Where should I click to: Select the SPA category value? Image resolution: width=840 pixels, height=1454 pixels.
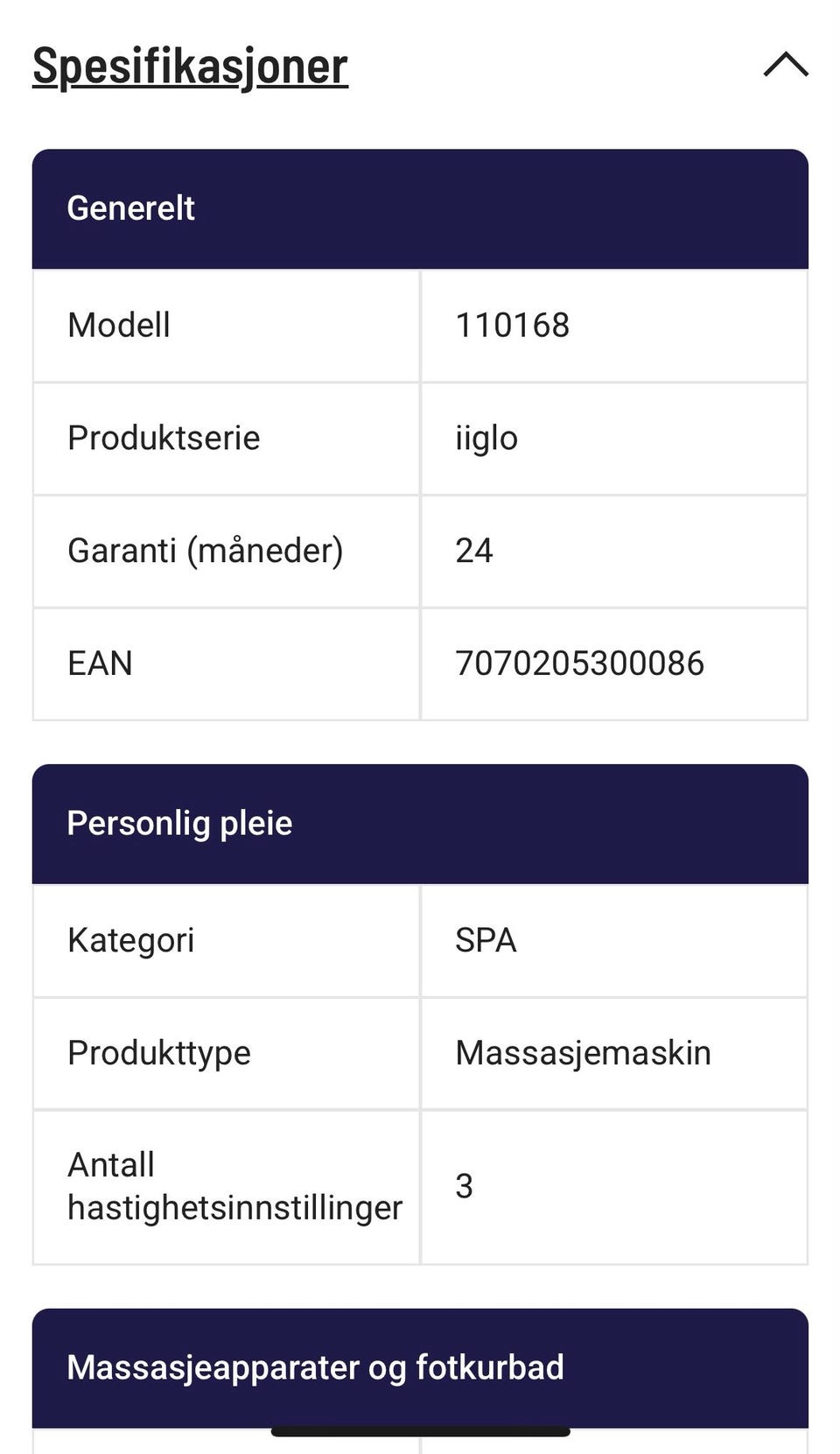[486, 940]
